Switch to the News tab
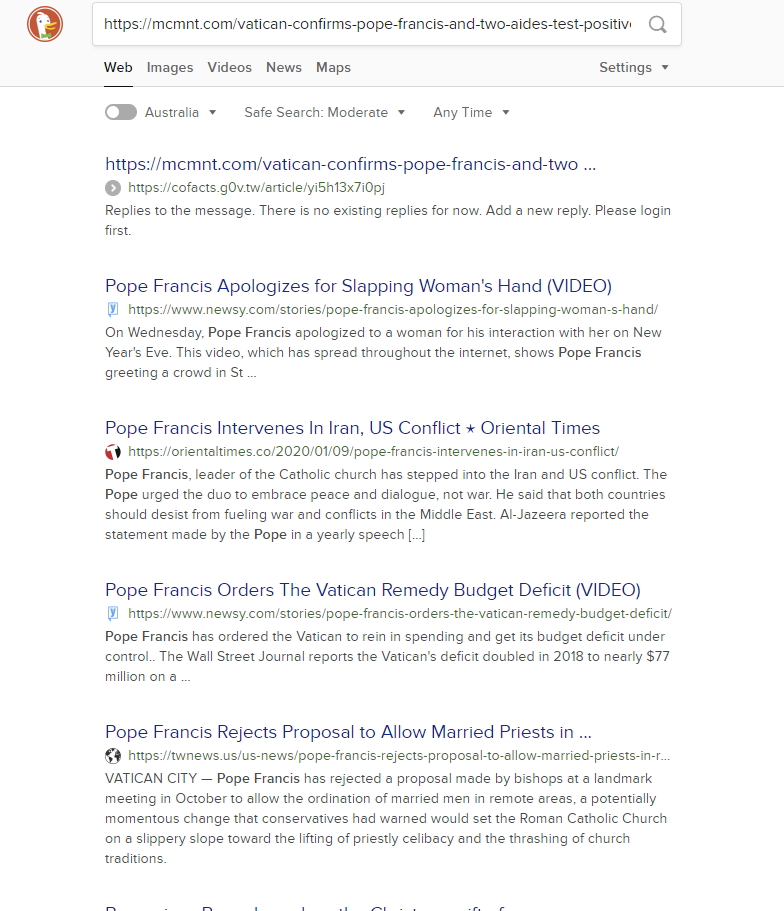784x911 pixels. click(284, 67)
